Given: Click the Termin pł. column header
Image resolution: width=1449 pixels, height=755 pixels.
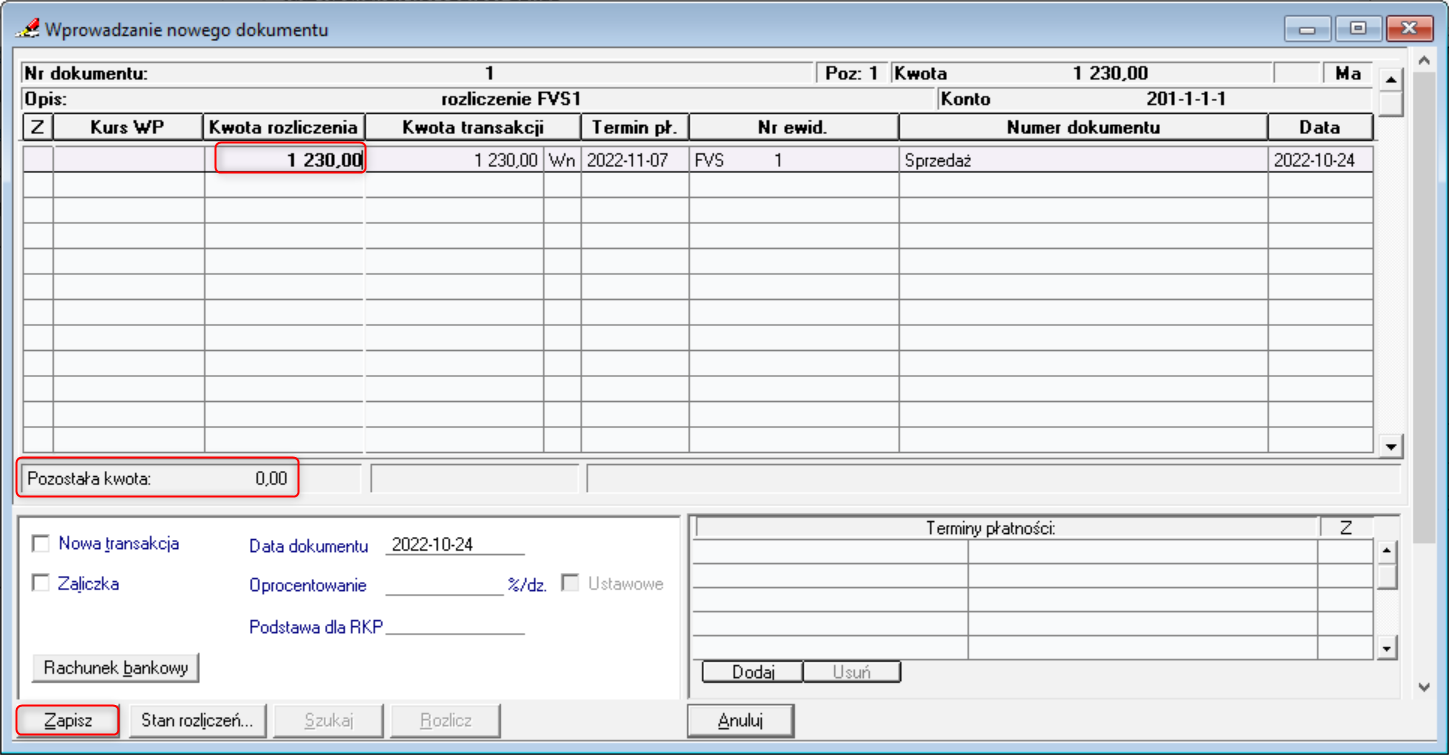Looking at the screenshot, I should (x=635, y=127).
